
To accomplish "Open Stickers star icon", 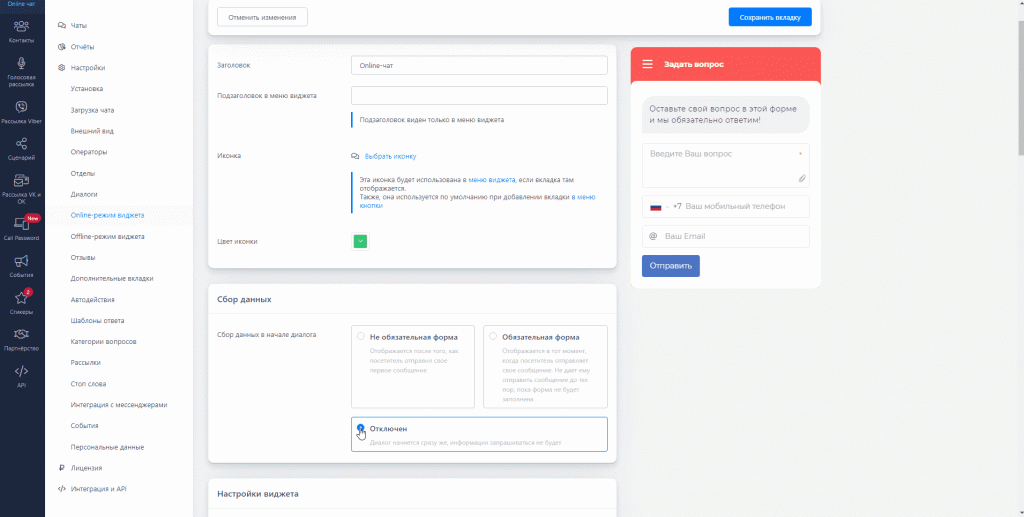I will point(21,299).
